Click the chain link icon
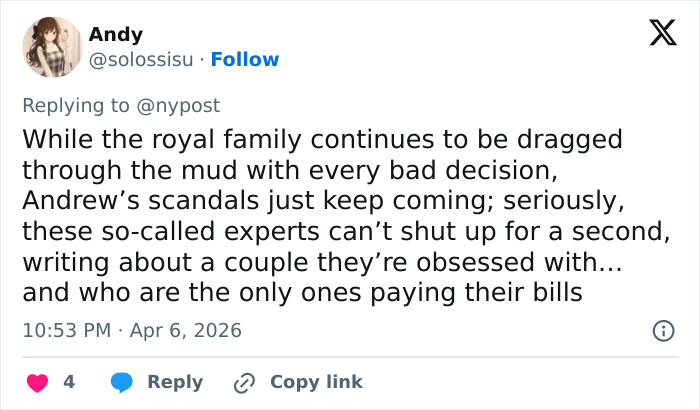The image size is (700, 410). pyautogui.click(x=245, y=382)
